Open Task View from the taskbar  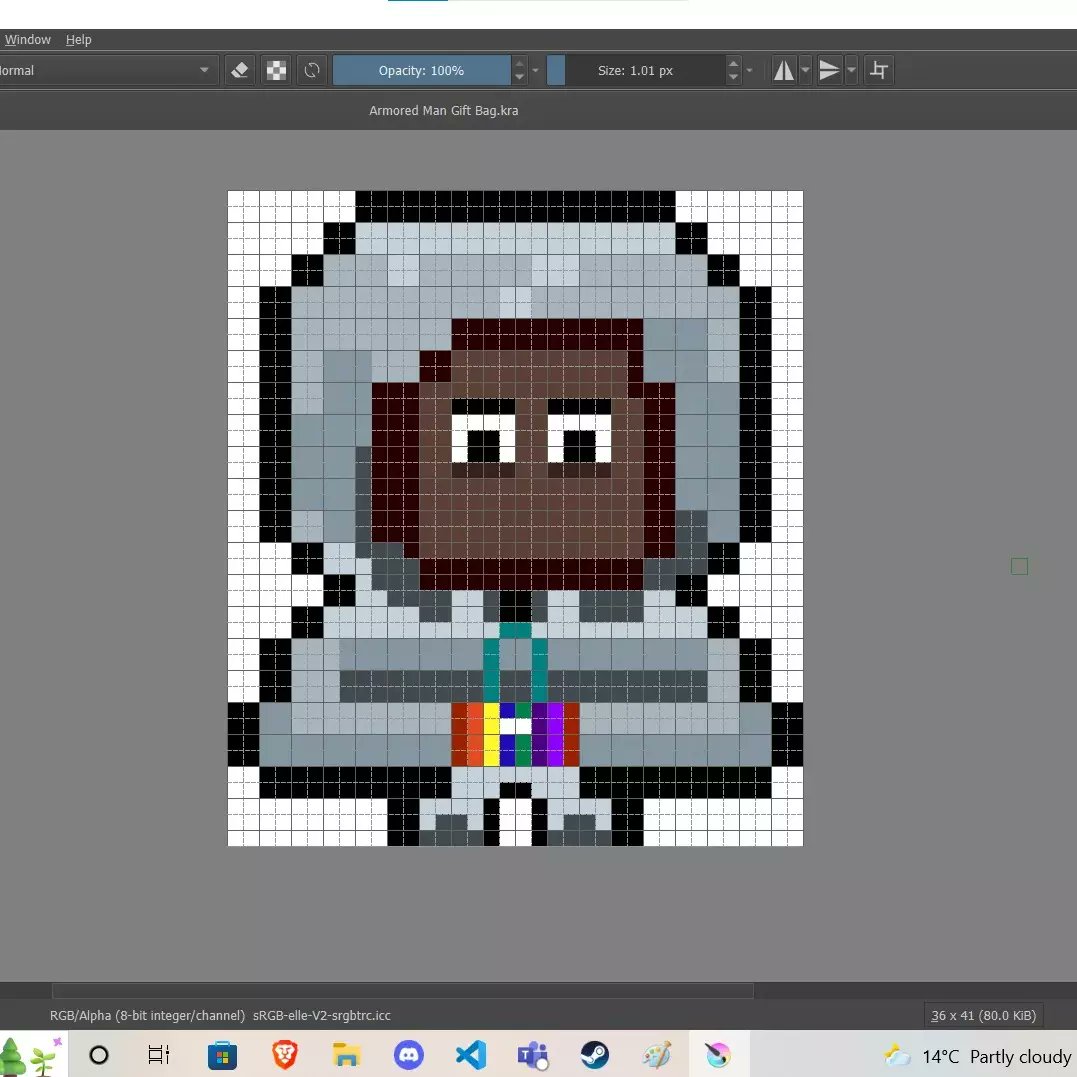point(159,1055)
